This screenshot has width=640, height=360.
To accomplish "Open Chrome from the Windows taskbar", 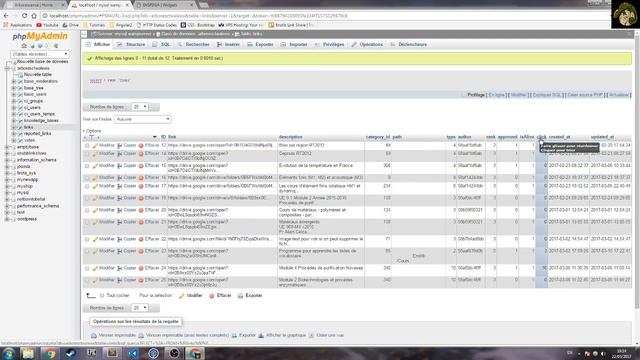I will click(50, 353).
